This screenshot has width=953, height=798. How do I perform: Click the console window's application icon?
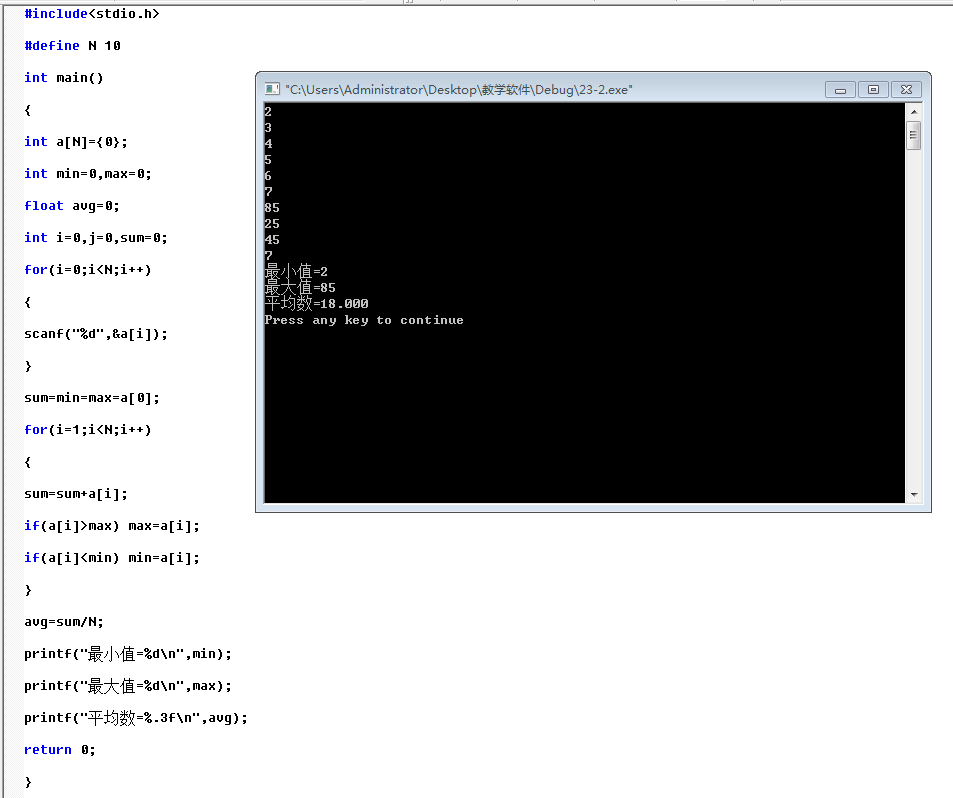coord(272,89)
